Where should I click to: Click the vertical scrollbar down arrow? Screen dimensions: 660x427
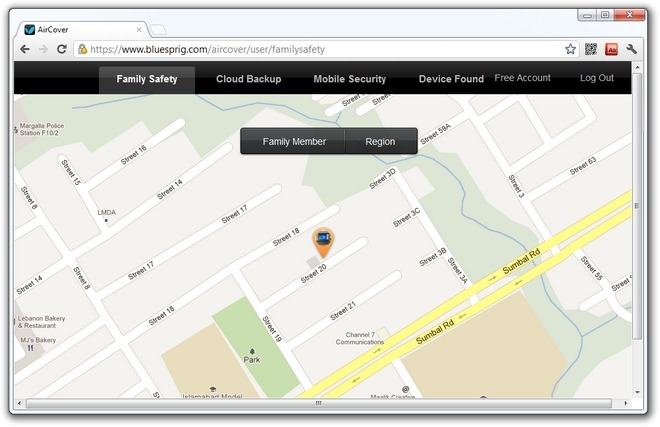click(x=637, y=392)
